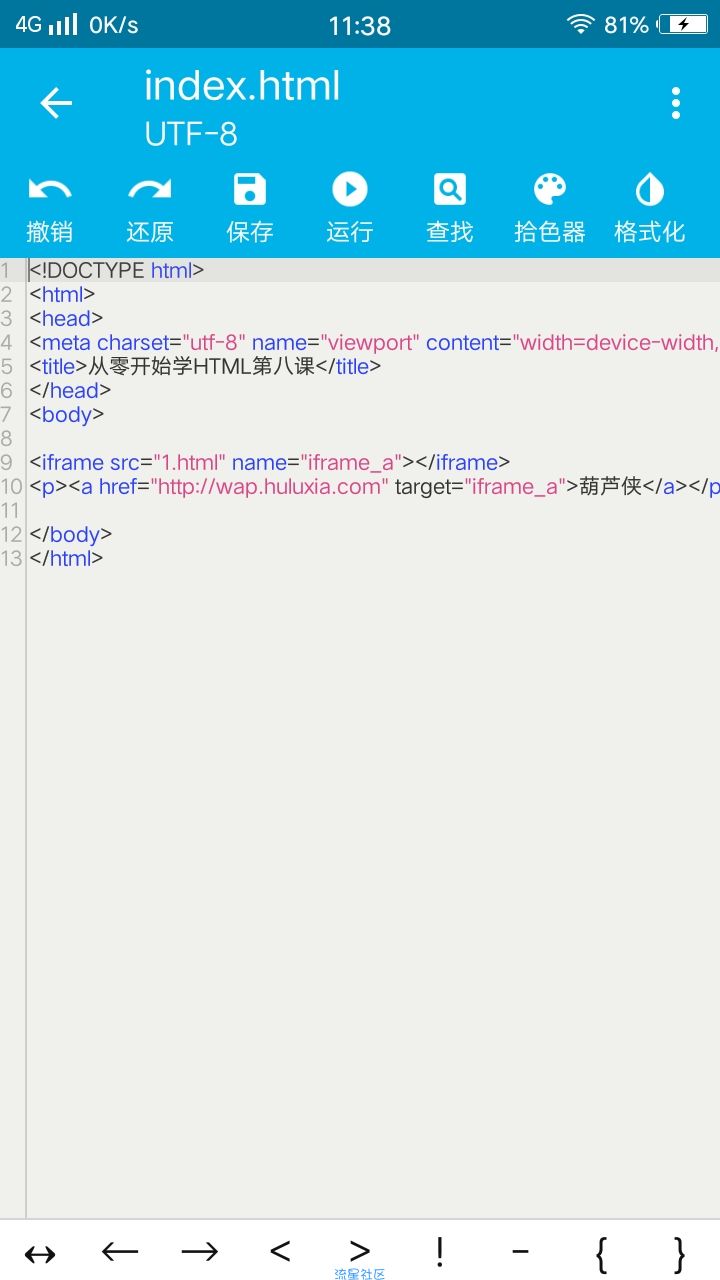Tap the UTF-8 encoding label
Image resolution: width=720 pixels, height=1280 pixels.
[191, 134]
